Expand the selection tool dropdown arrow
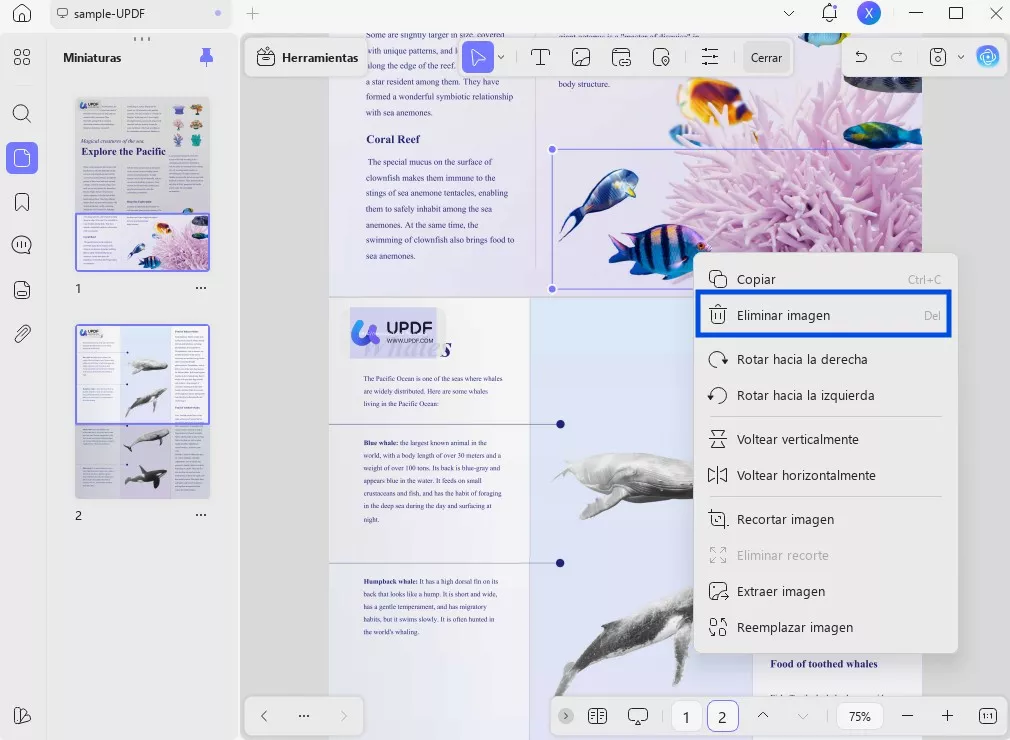The width and height of the screenshot is (1010, 740). click(x=501, y=57)
